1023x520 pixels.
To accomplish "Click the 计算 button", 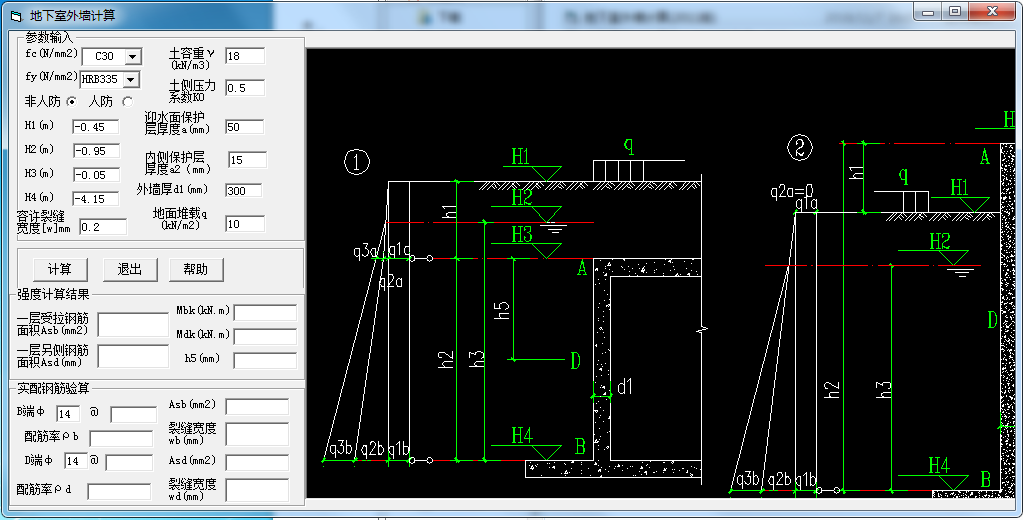I will 59,269.
